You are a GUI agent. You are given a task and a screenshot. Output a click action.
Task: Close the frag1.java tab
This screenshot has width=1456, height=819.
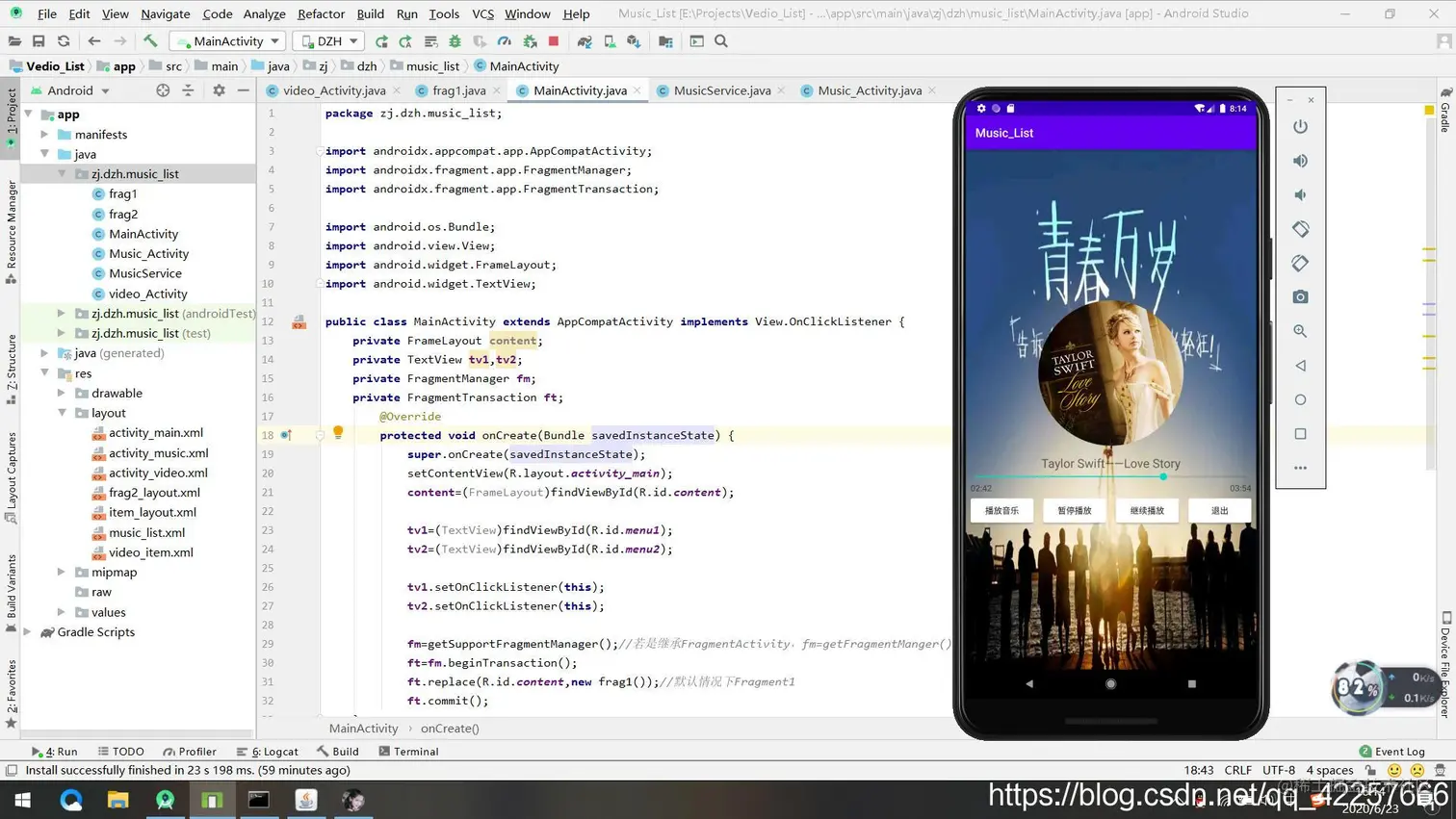(497, 90)
